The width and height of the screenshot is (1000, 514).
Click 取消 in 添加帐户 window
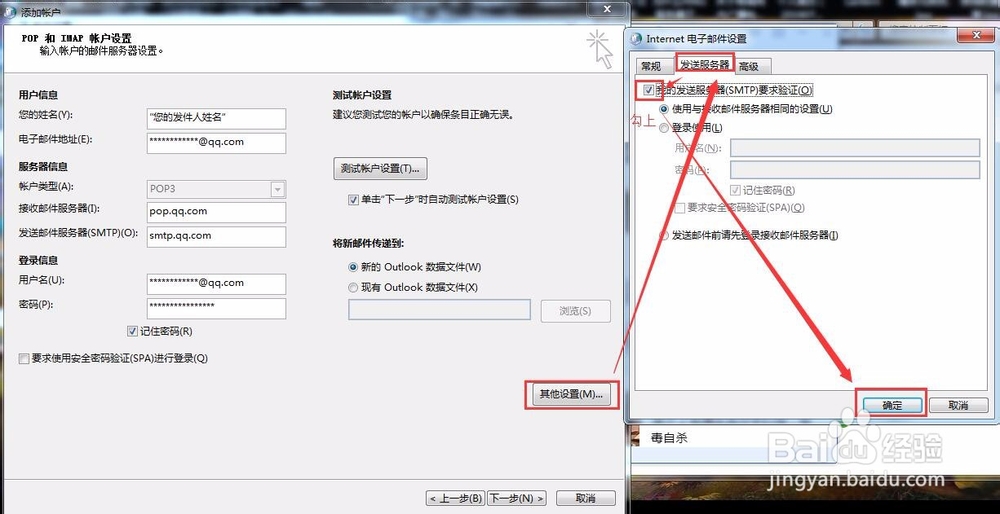click(x=585, y=498)
